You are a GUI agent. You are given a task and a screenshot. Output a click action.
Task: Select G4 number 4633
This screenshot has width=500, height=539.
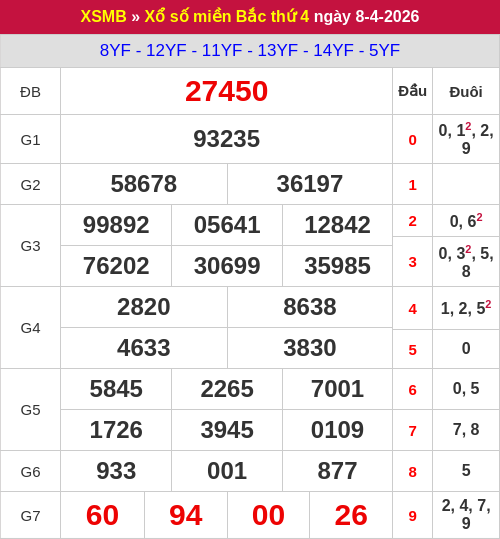(144, 348)
